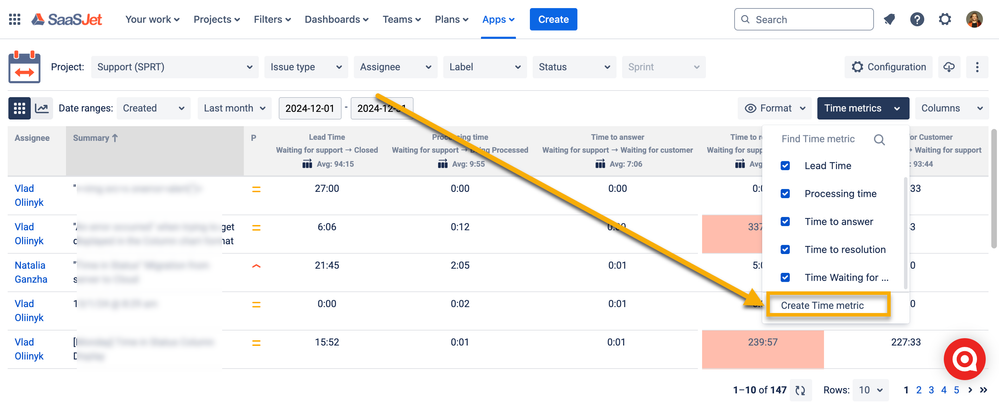
Task: Open the Dashboards menu
Action: pos(336,20)
